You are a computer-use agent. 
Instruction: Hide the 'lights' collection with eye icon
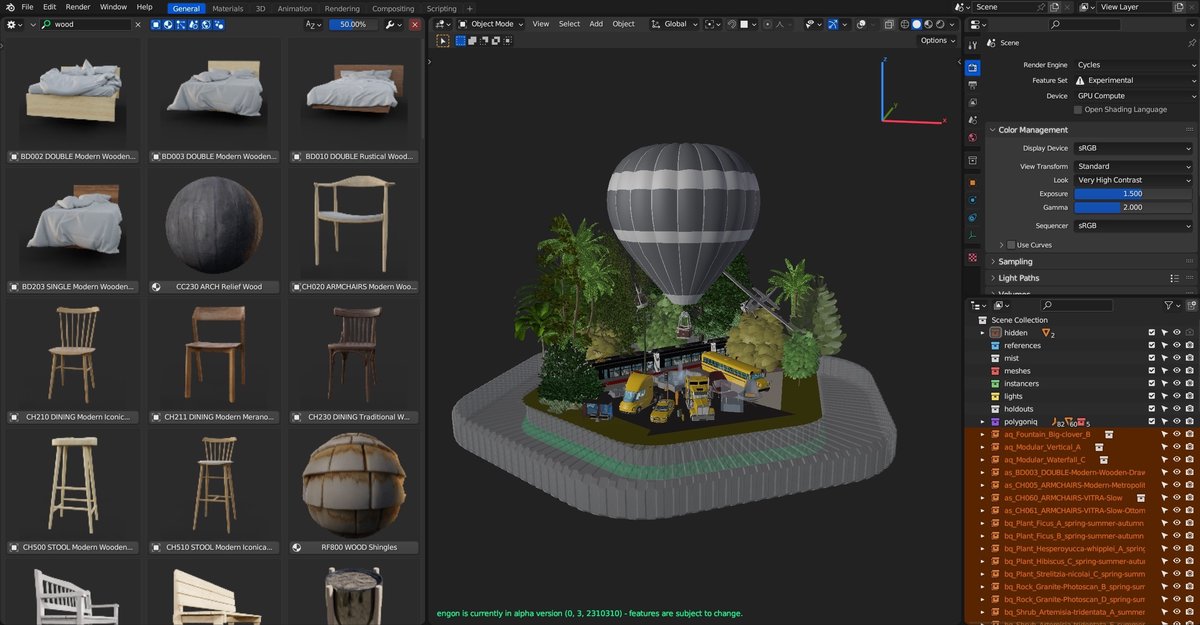pos(1177,396)
